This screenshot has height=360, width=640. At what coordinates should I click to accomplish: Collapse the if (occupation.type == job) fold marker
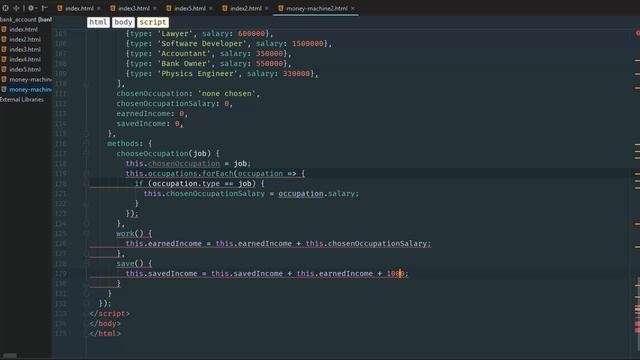(86, 184)
